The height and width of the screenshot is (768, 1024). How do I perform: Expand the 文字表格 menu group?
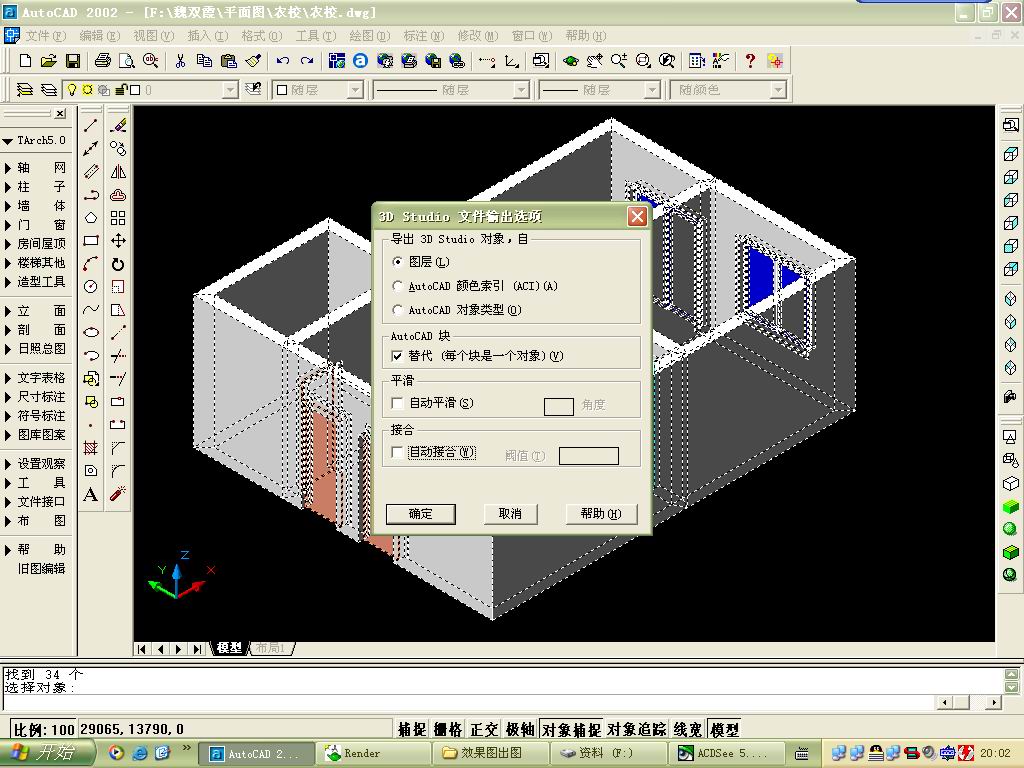[x=36, y=377]
